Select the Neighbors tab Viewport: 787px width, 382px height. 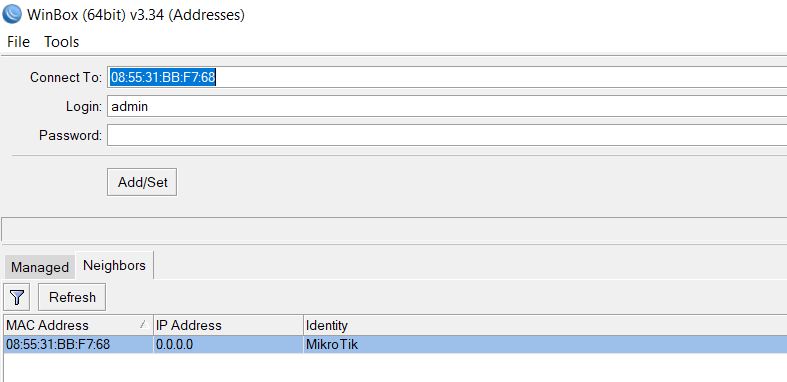114,265
